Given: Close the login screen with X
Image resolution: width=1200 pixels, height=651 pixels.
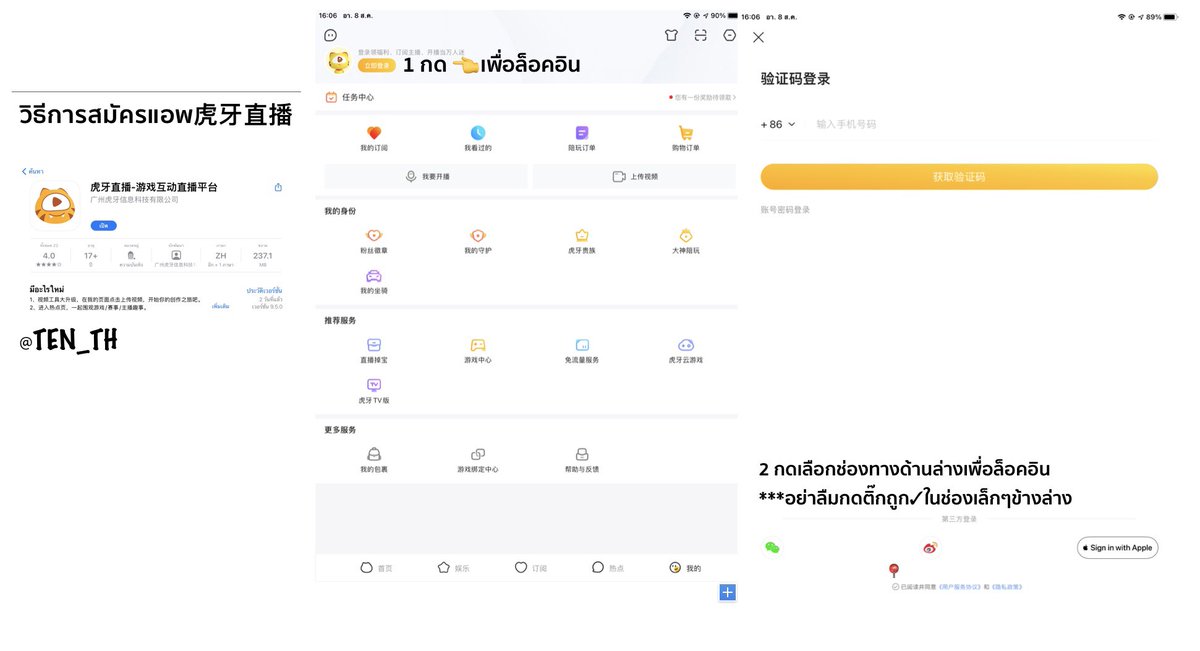Looking at the screenshot, I should [x=758, y=37].
